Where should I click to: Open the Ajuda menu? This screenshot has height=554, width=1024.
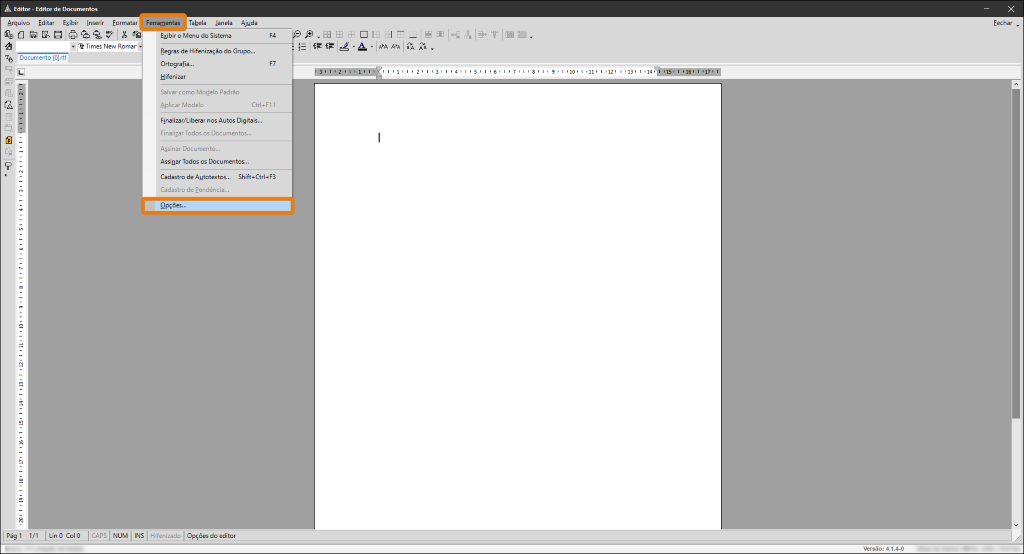(x=249, y=23)
